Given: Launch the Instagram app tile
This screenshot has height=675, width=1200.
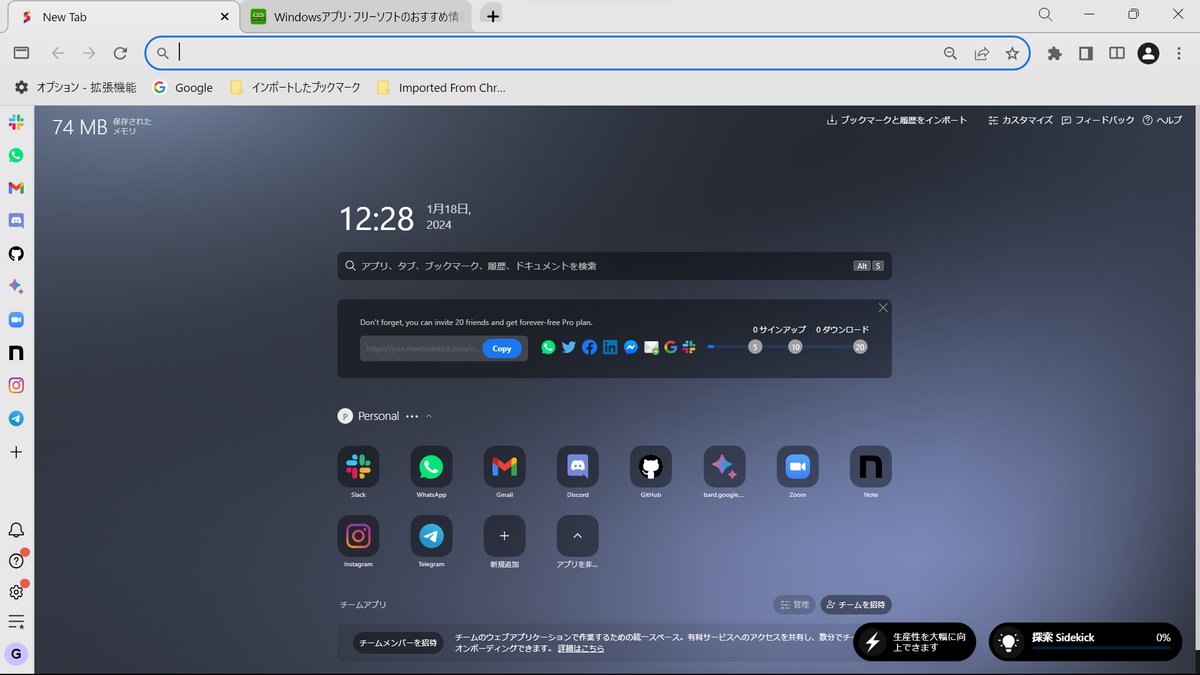Looking at the screenshot, I should 358,536.
